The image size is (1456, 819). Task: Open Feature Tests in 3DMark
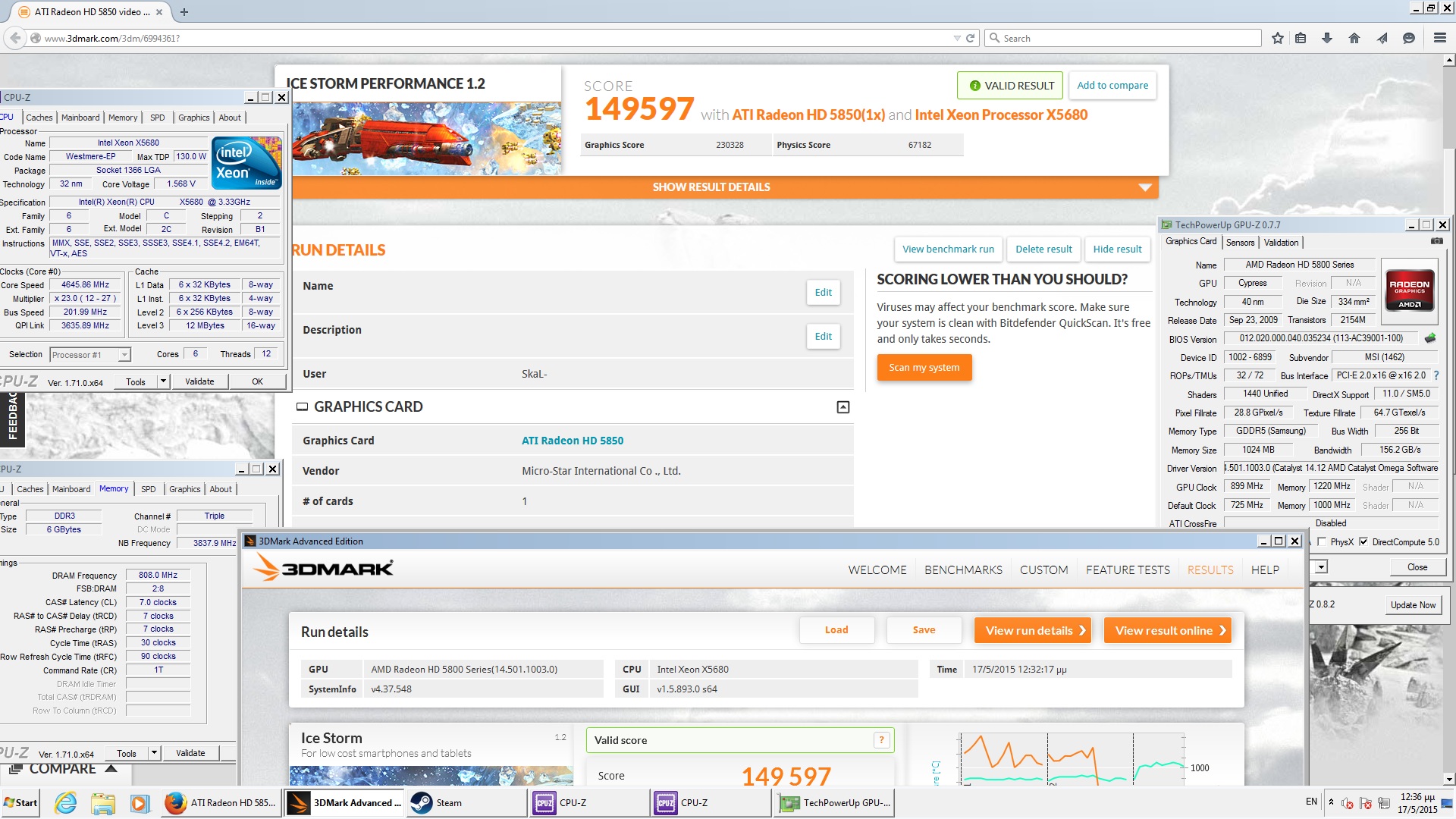[x=1128, y=570]
